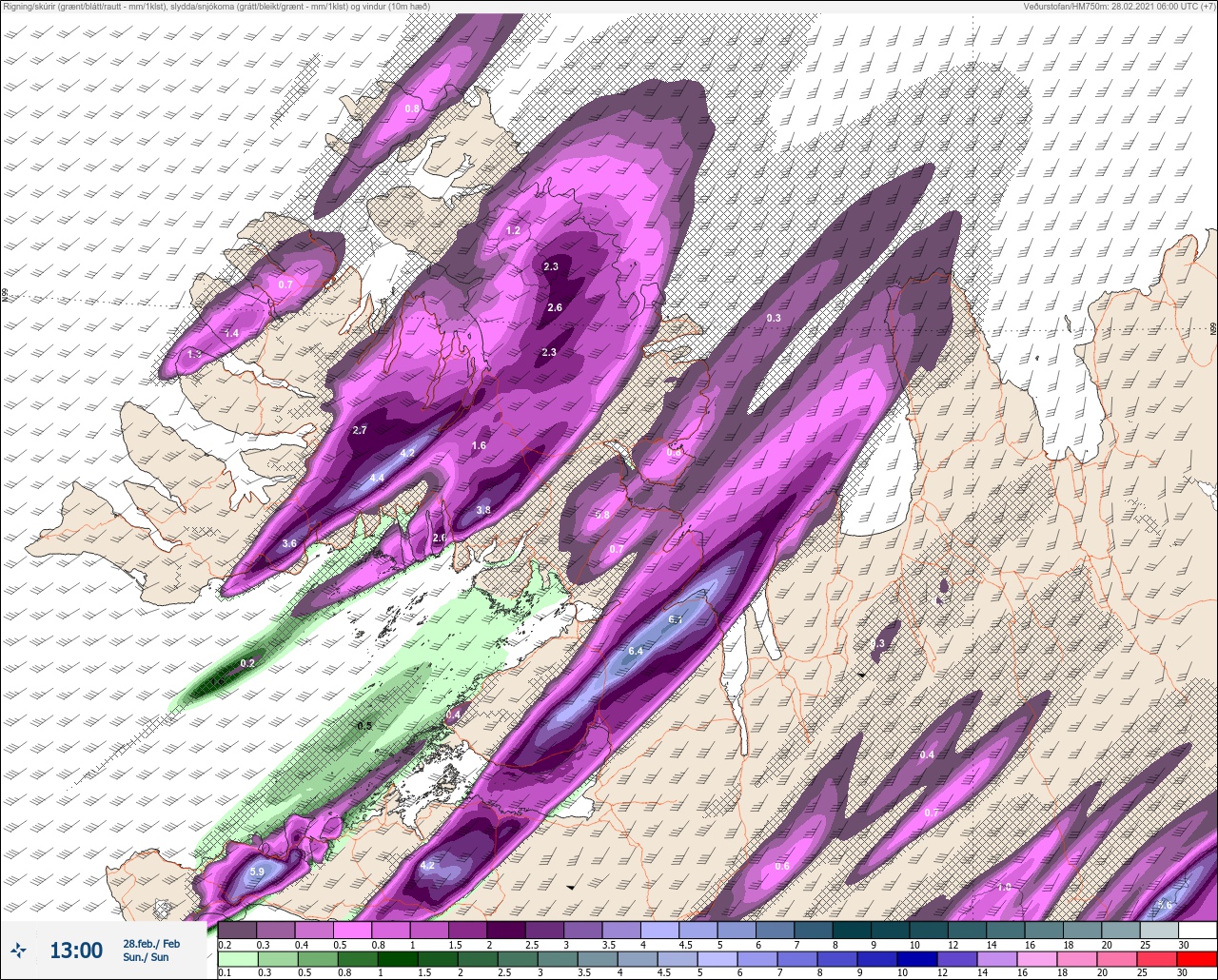Click the 6.4 snowfall value on the map

click(x=636, y=652)
